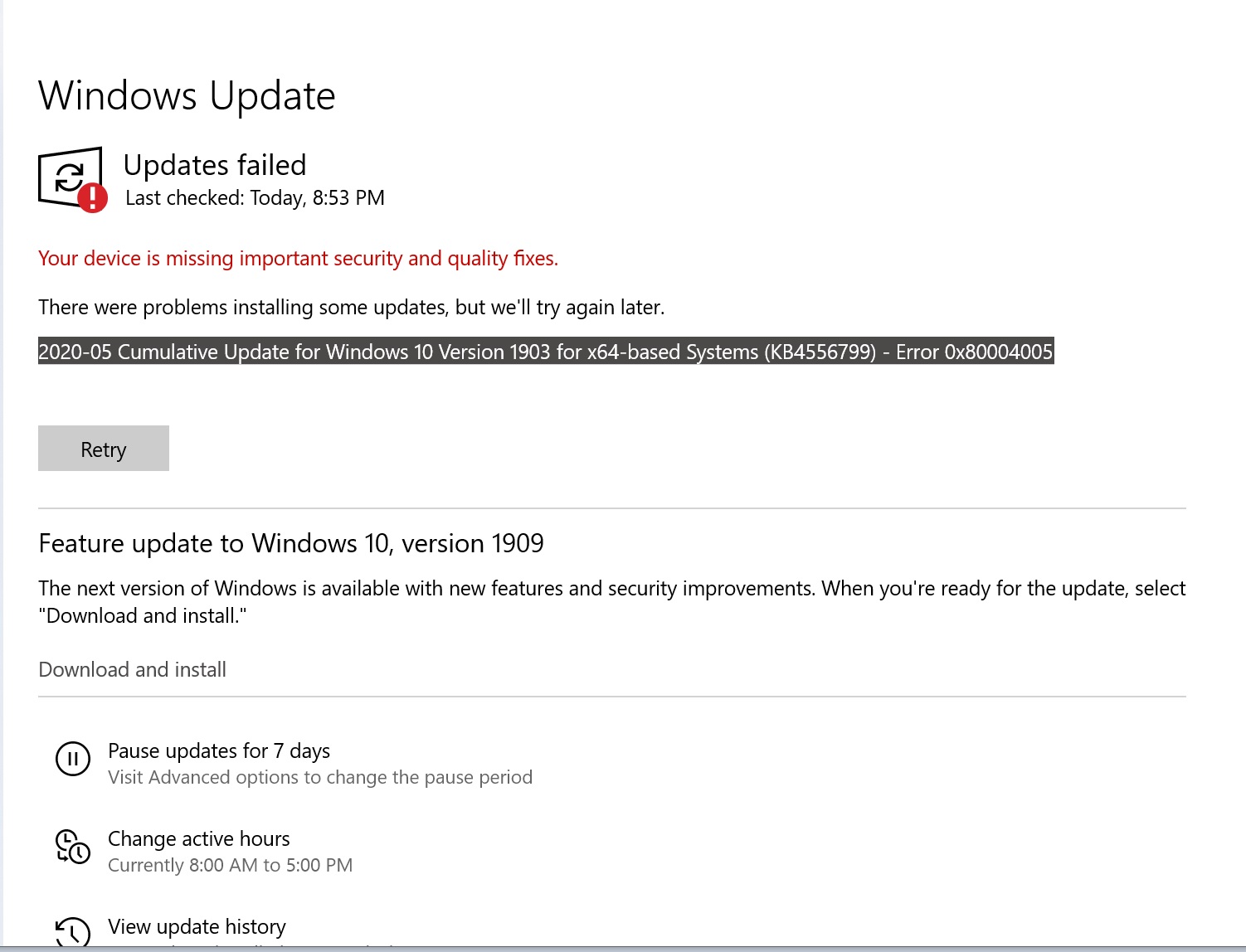
Task: Click the Windows Update page title
Action: coord(187,96)
